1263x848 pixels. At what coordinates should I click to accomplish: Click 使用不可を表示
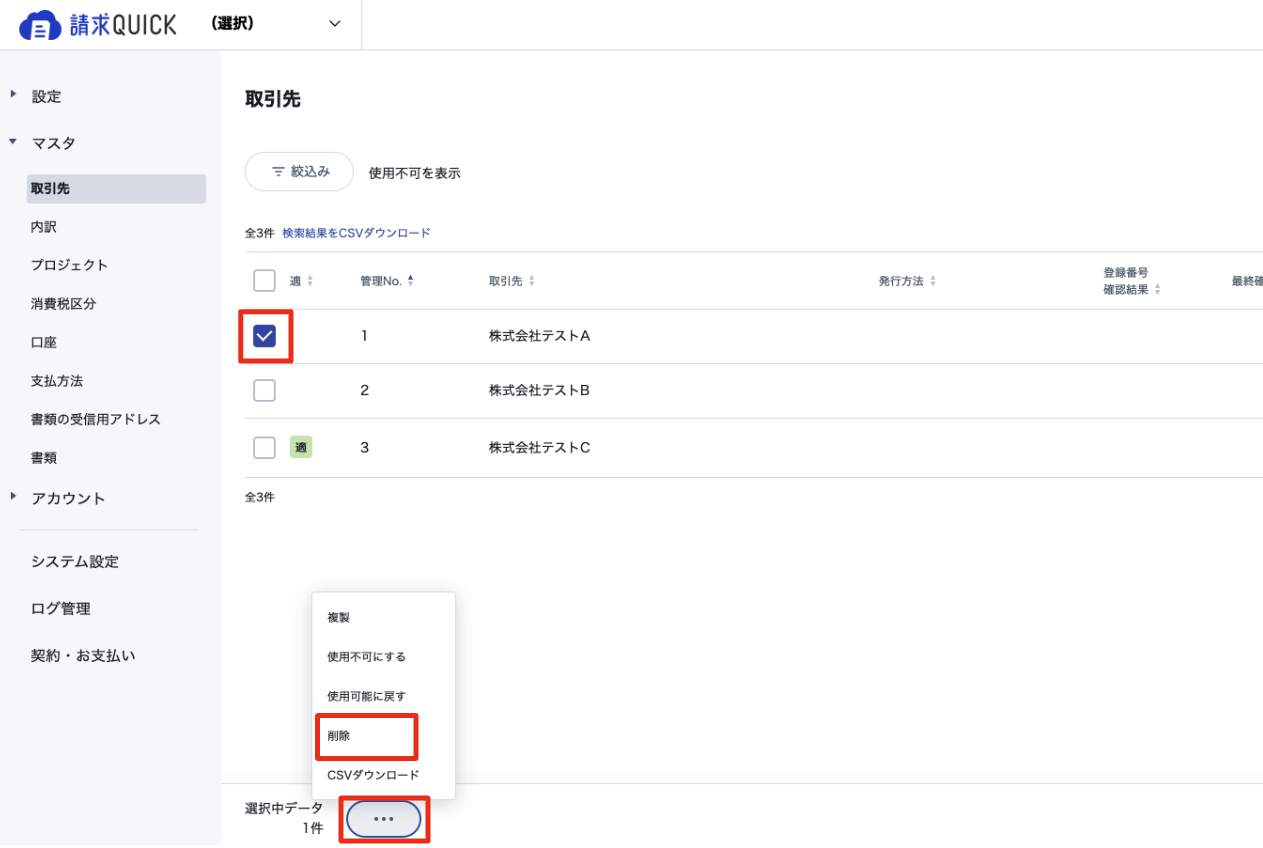[414, 173]
